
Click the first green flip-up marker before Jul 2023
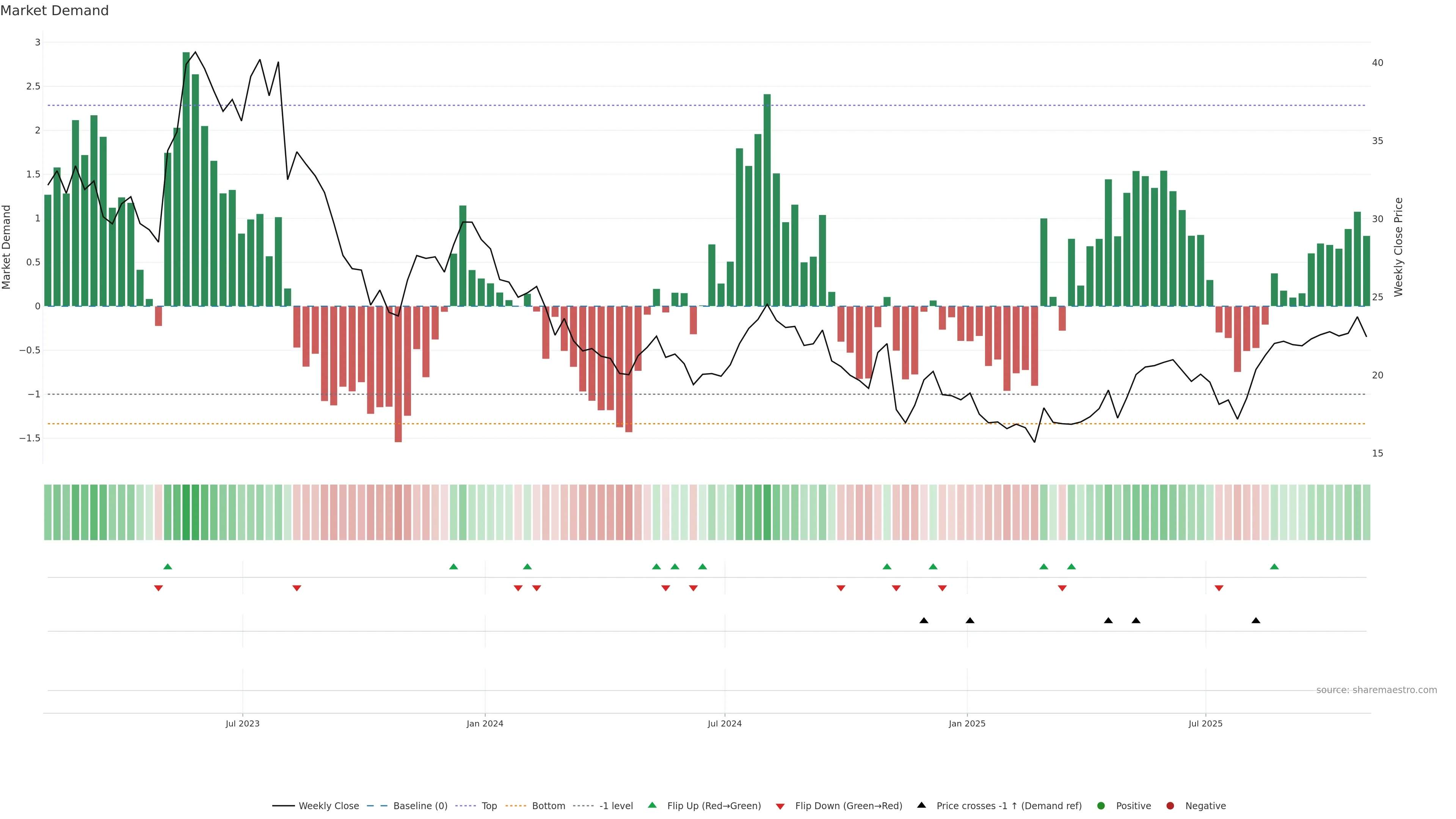(x=167, y=566)
